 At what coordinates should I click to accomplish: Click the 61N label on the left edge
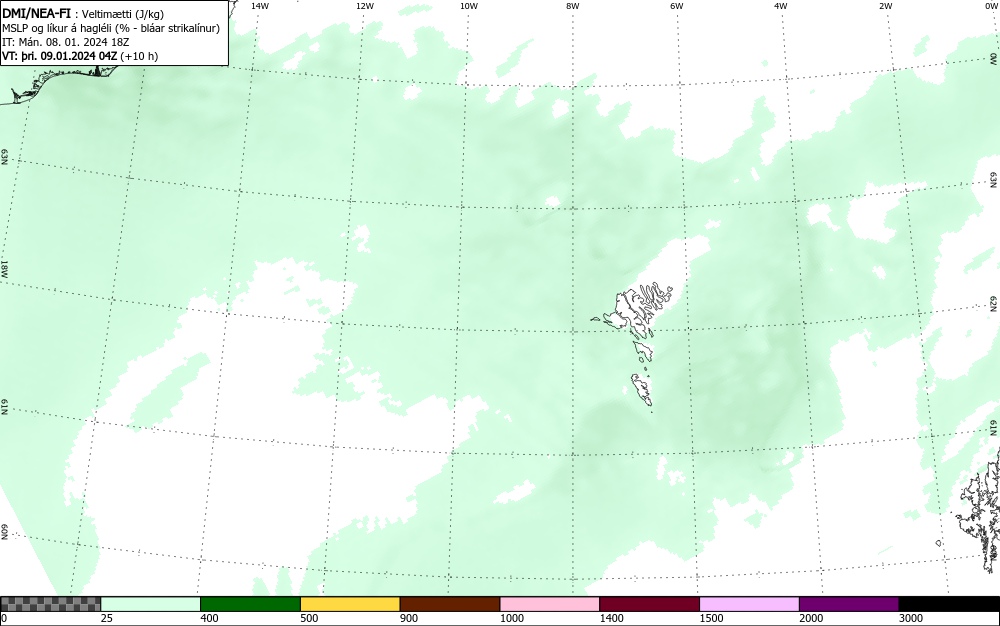coord(4,407)
